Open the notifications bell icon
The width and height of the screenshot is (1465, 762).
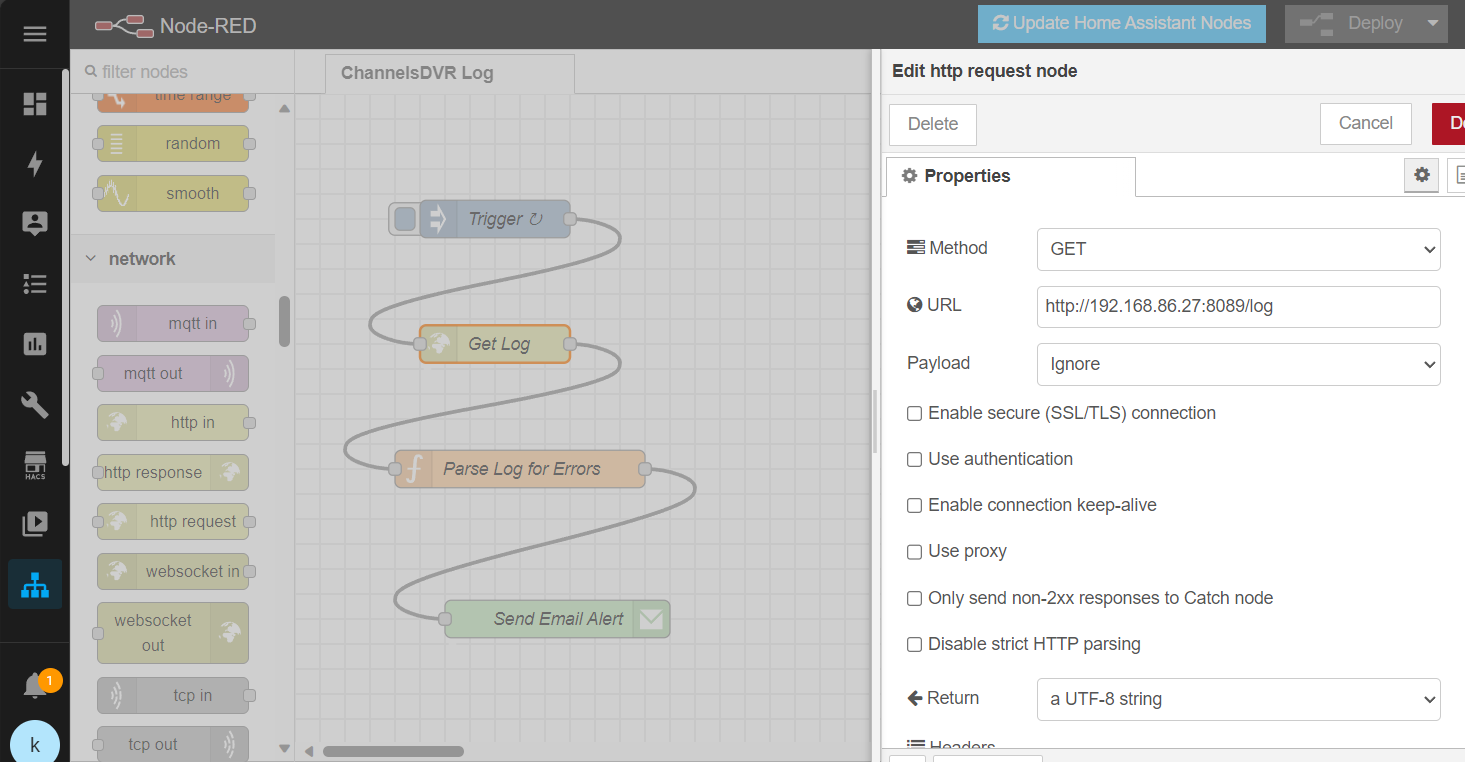click(35, 686)
